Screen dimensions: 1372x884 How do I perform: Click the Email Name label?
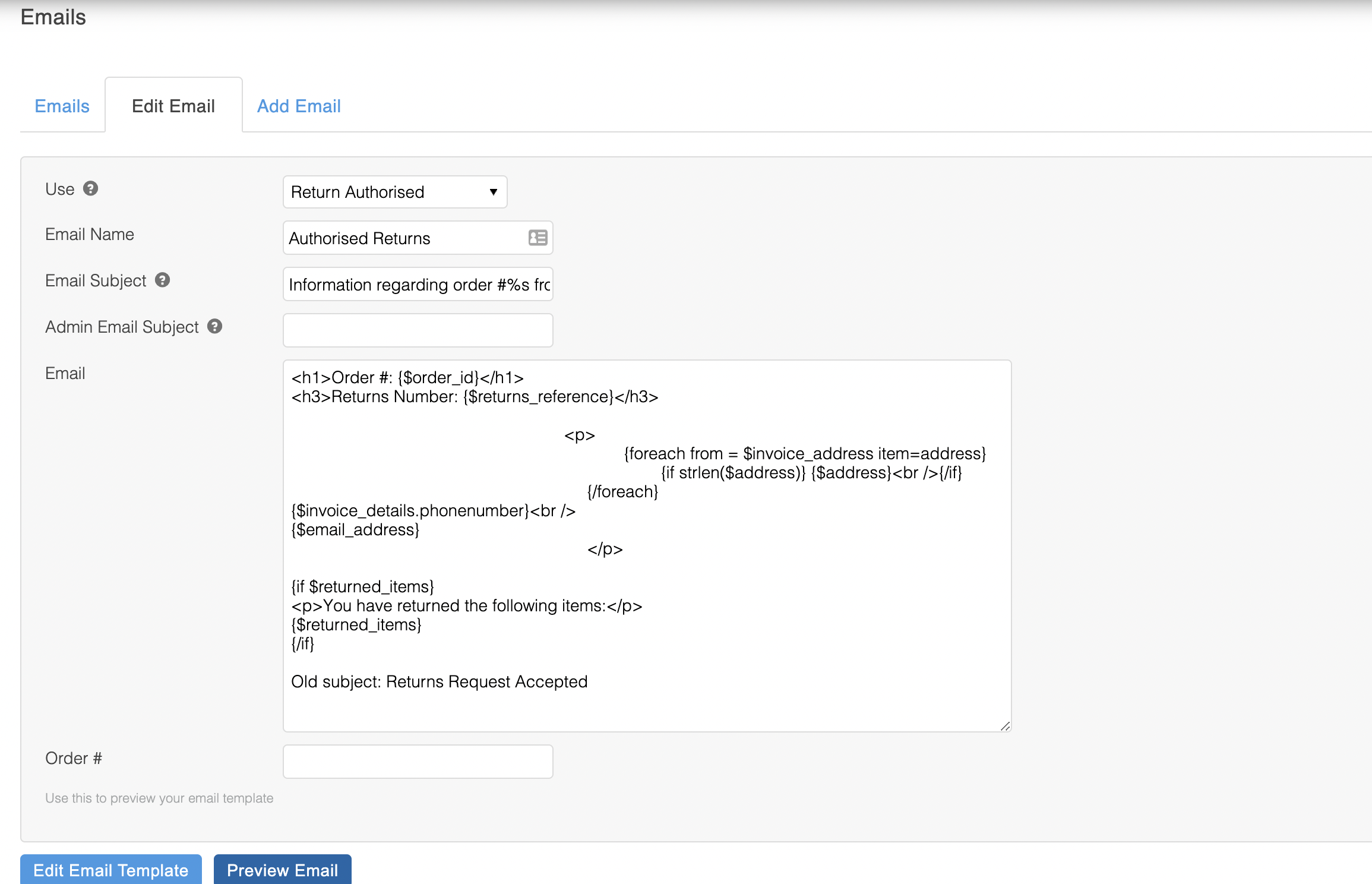point(90,235)
